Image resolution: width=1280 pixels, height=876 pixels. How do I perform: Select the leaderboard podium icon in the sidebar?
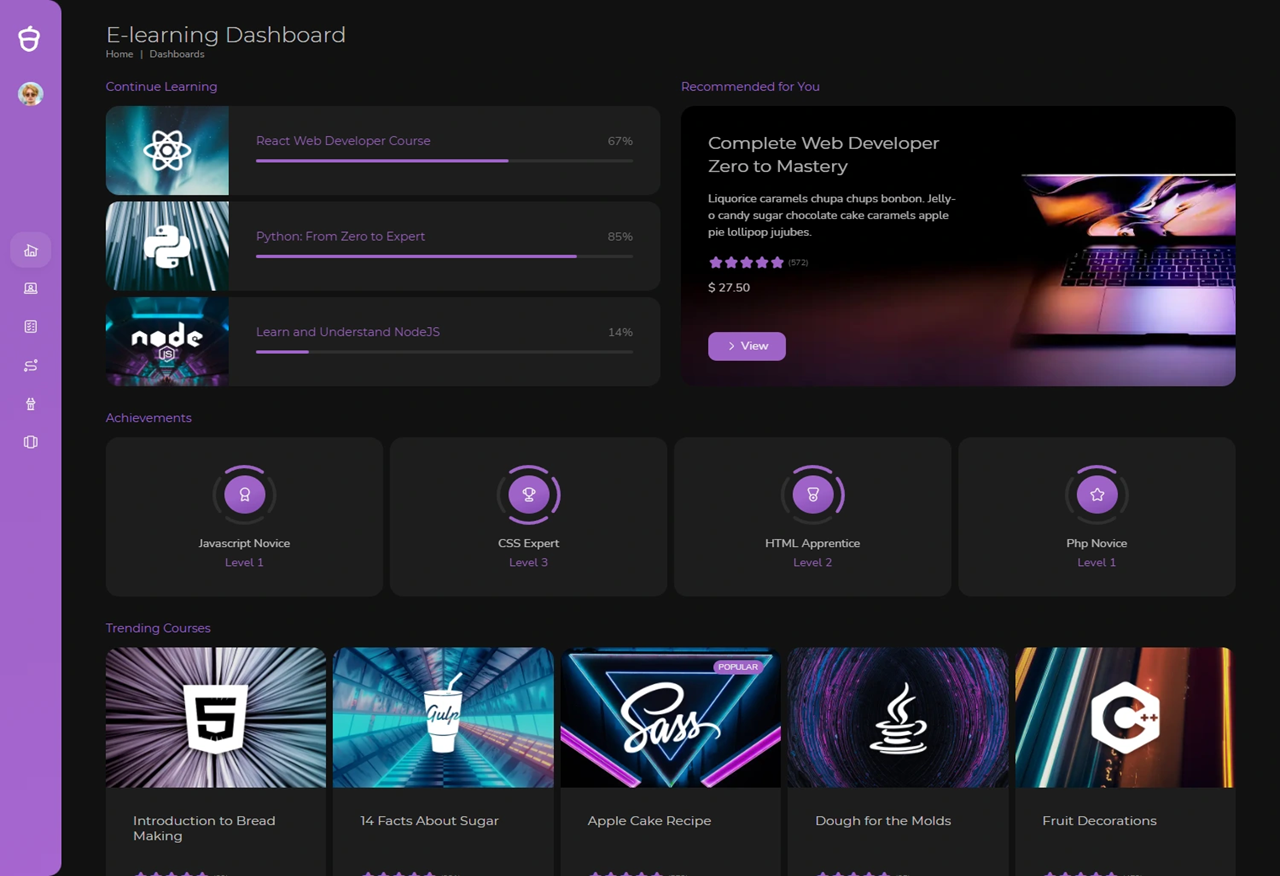point(30,403)
